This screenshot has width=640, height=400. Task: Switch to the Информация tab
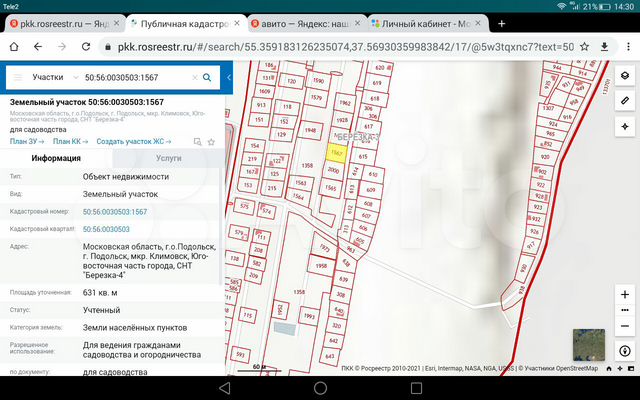pos(56,158)
